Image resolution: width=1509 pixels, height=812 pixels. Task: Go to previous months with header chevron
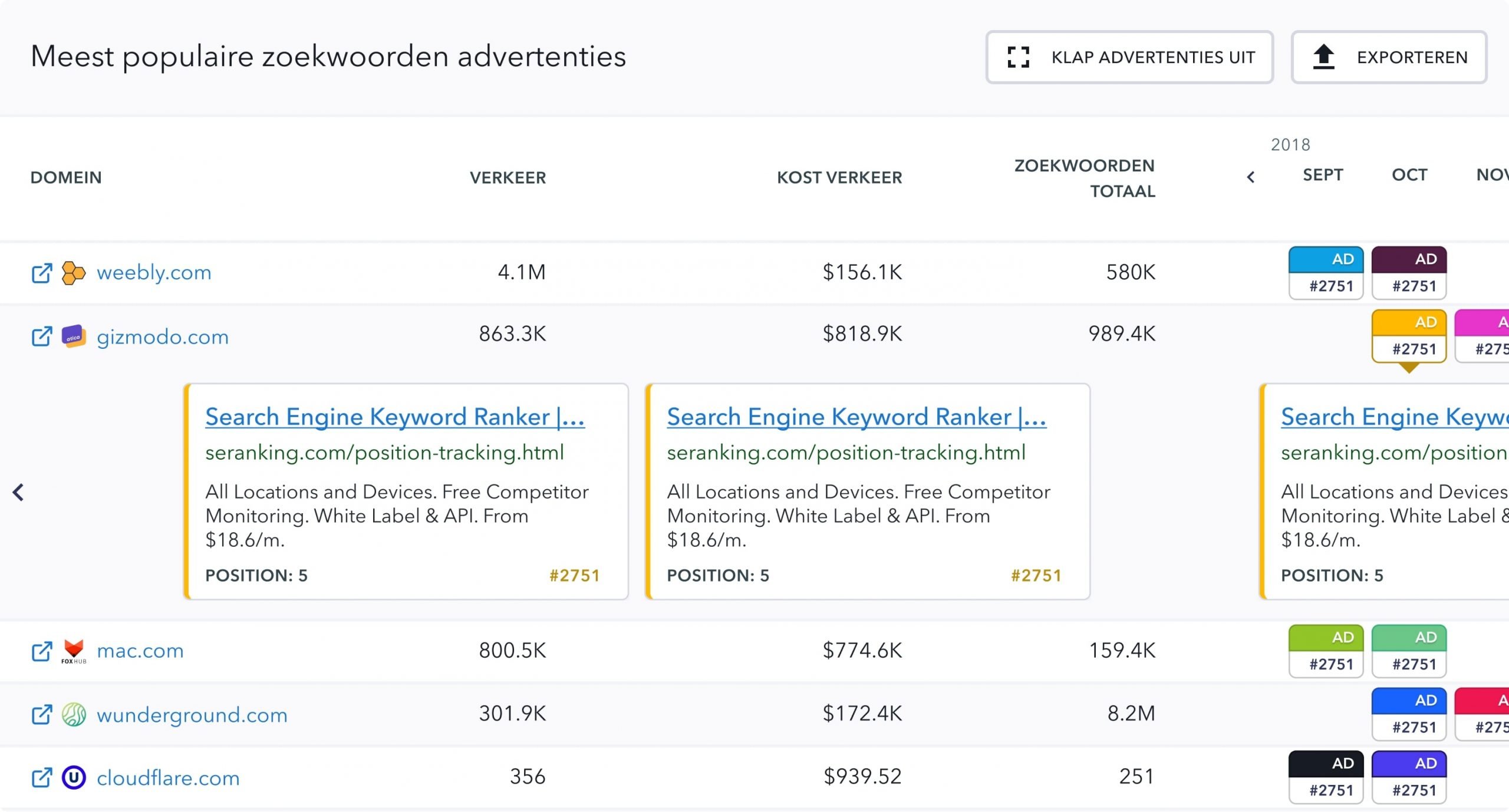[x=1251, y=177]
